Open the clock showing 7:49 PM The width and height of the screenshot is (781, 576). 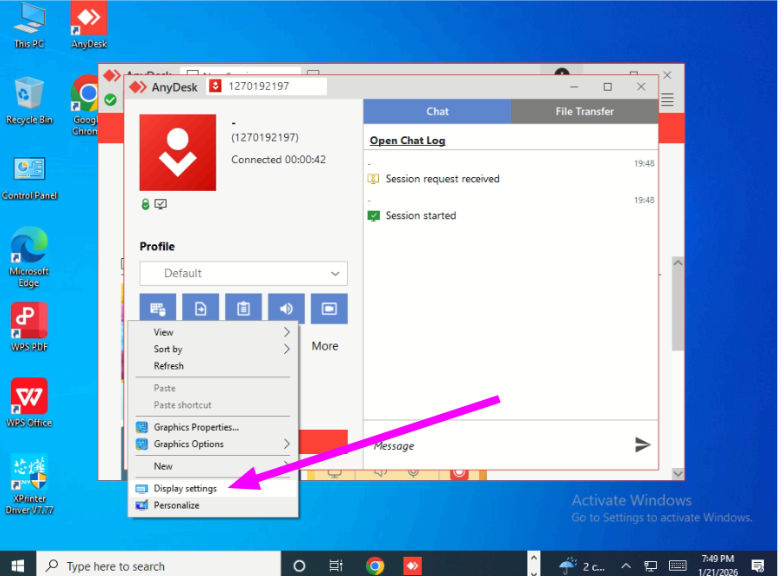click(x=718, y=566)
